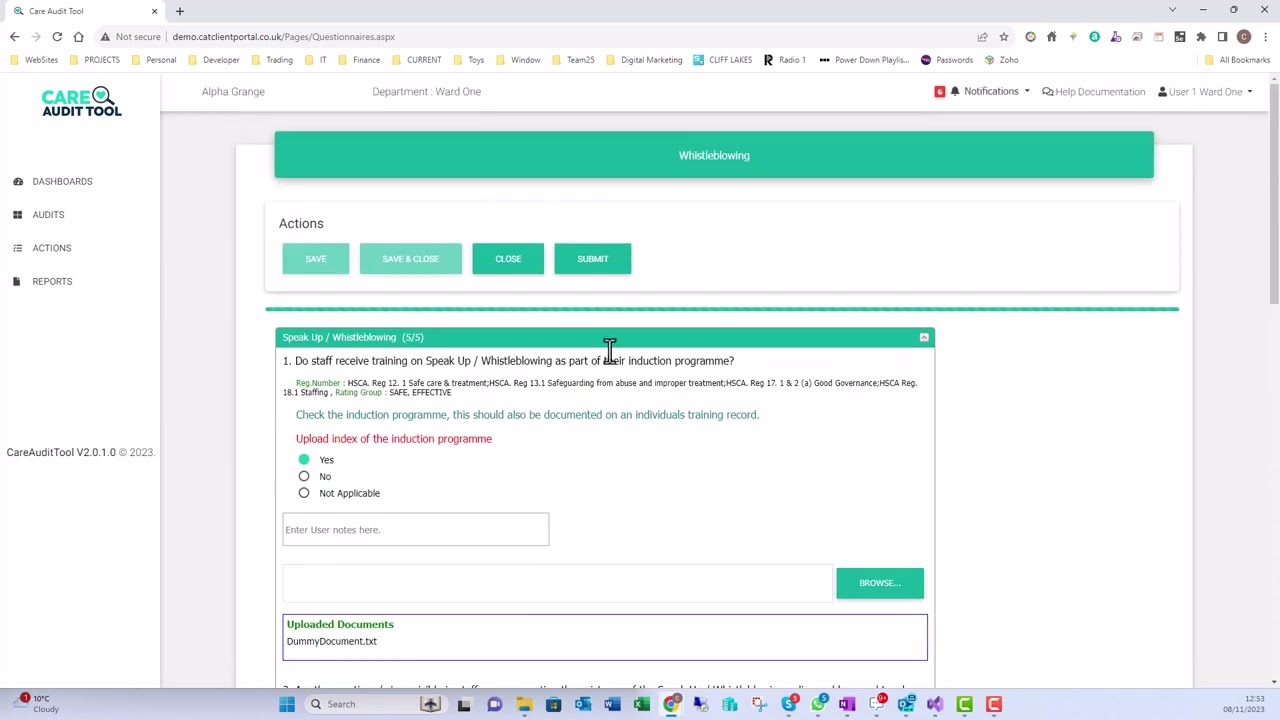
Task: Open Reports in the sidebar
Action: [x=52, y=281]
